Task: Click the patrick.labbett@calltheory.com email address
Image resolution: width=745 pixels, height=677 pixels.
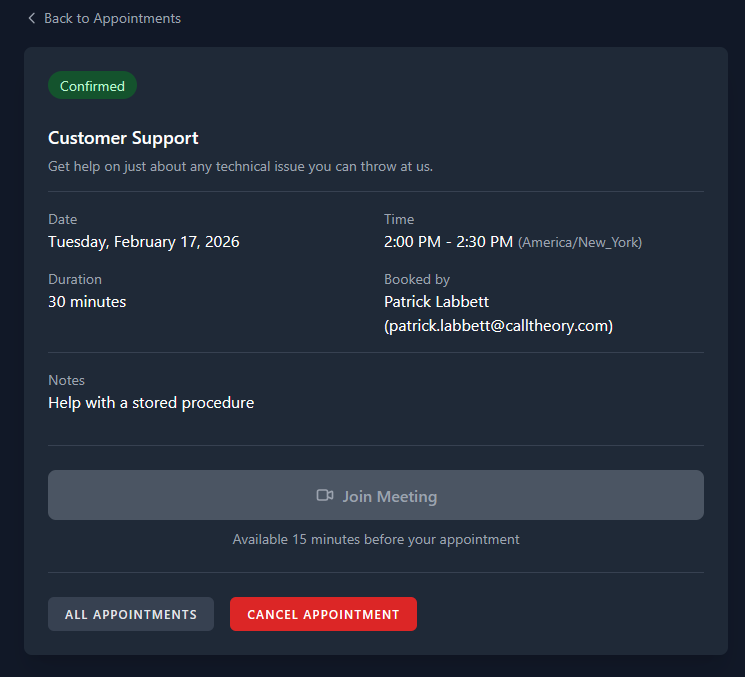Action: coord(498,326)
